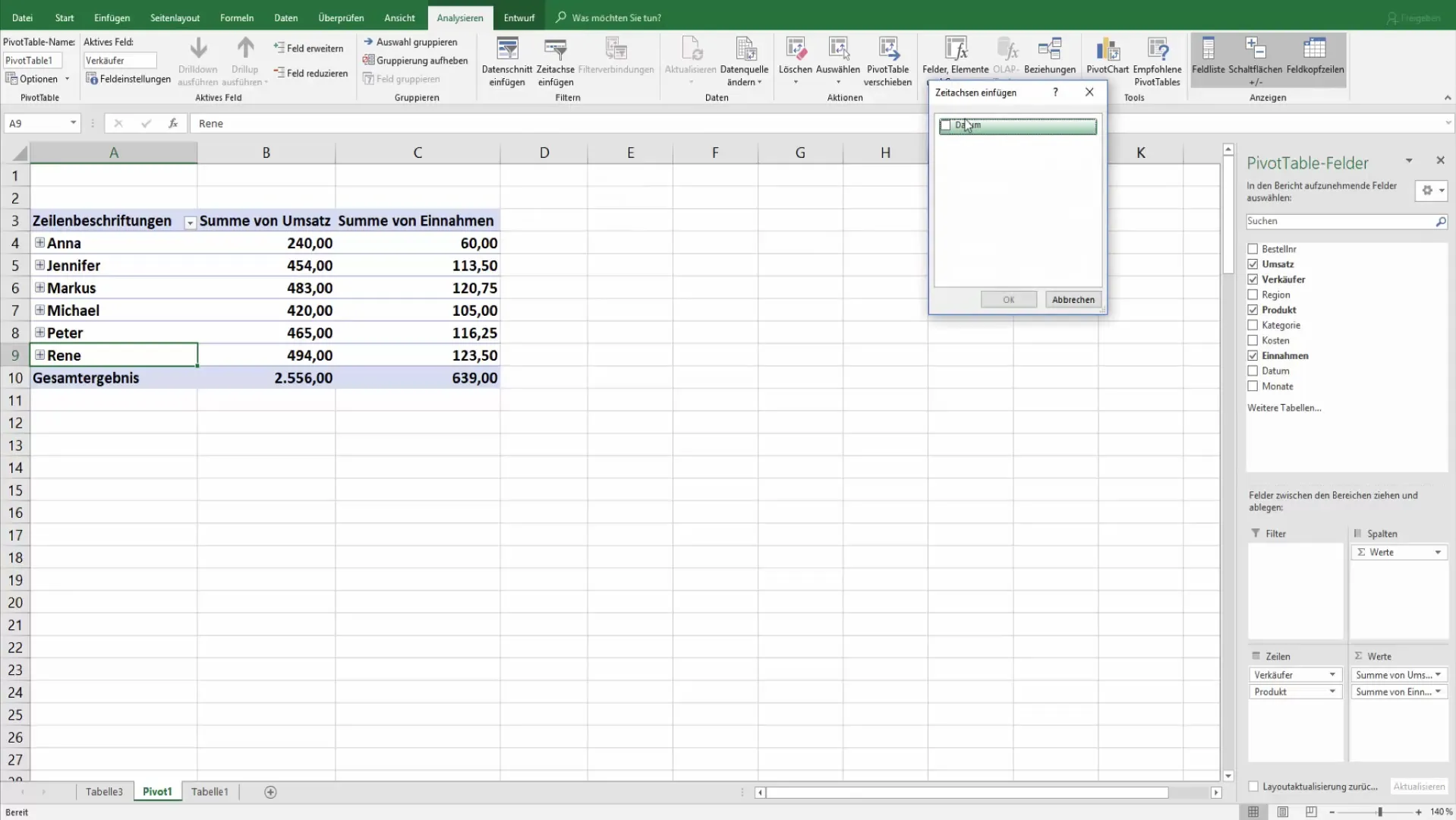Switch to Normal view in status bar
This screenshot has height=820, width=1456.
pyautogui.click(x=1253, y=812)
